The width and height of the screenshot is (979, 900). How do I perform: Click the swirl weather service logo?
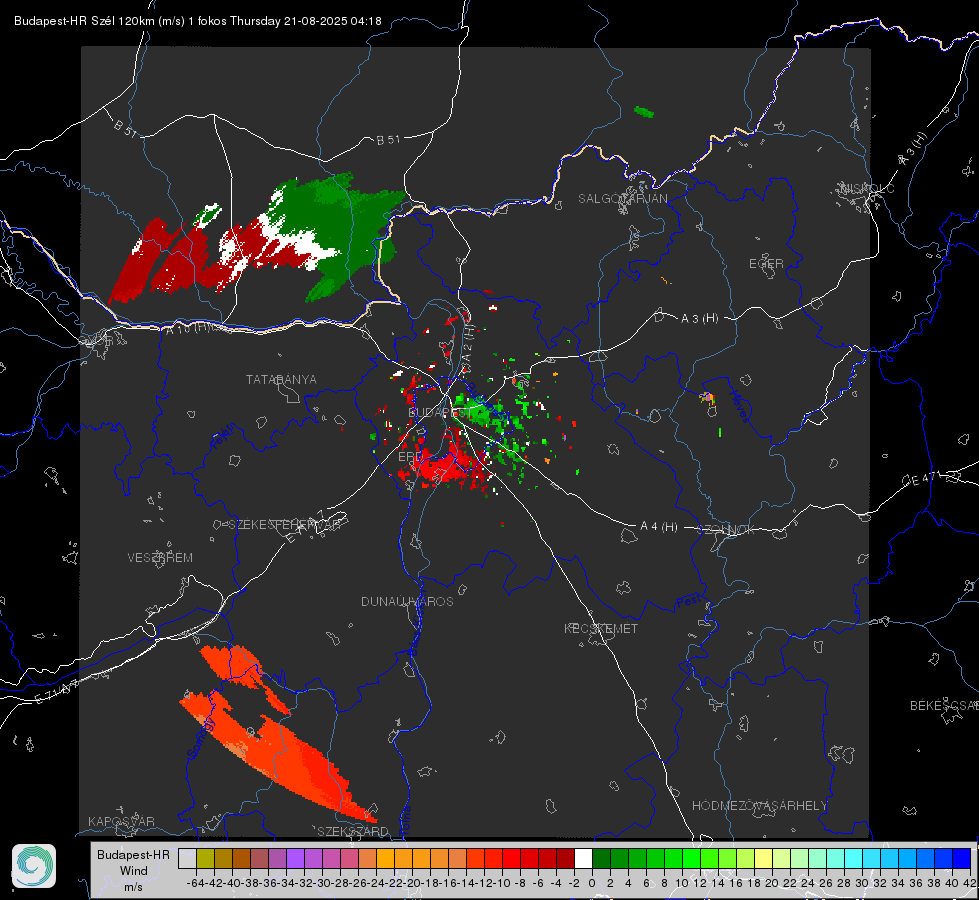(34, 866)
